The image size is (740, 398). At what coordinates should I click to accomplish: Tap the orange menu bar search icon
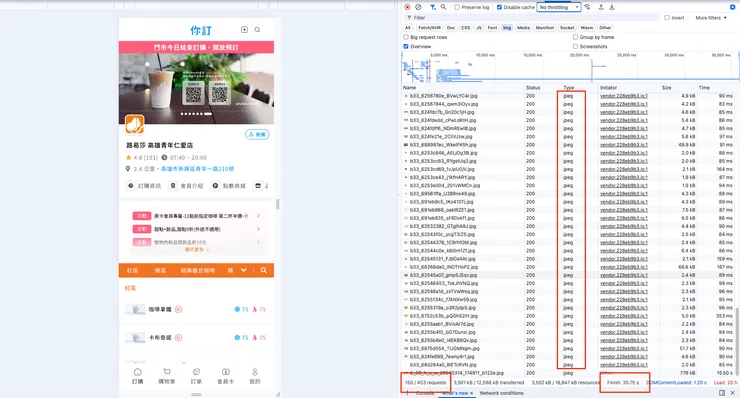pos(264,271)
